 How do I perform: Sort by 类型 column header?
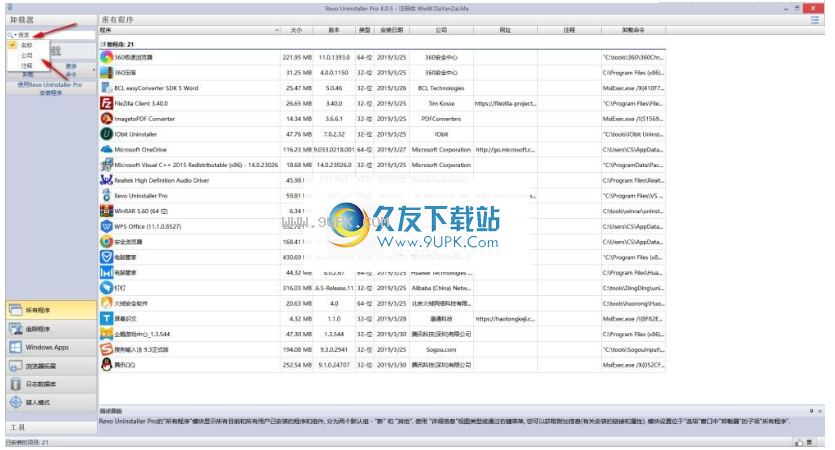365,30
